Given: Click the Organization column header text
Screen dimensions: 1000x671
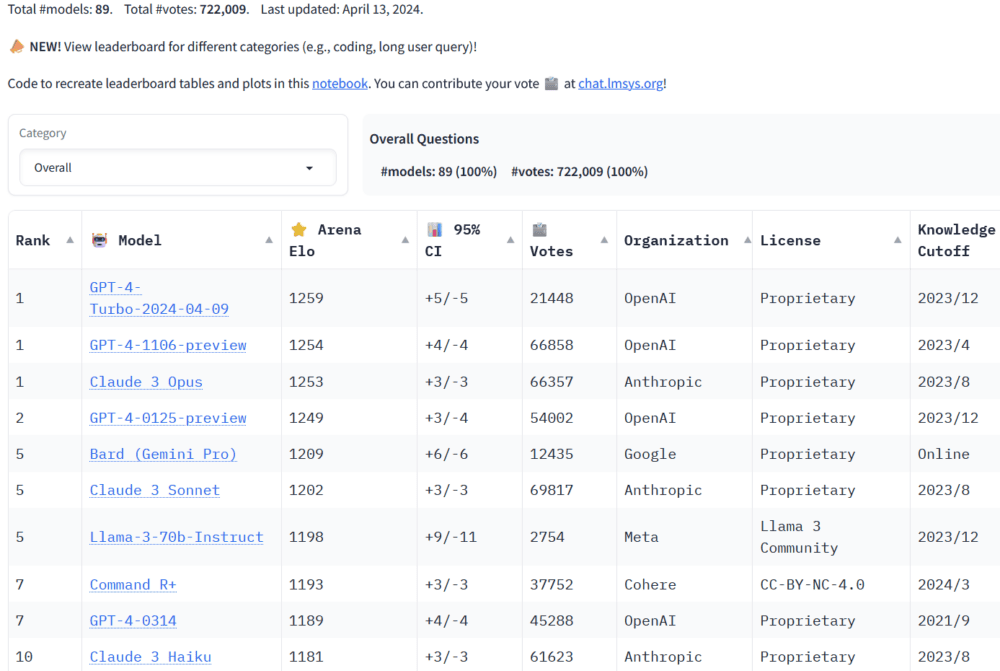Looking at the screenshot, I should [x=676, y=240].
